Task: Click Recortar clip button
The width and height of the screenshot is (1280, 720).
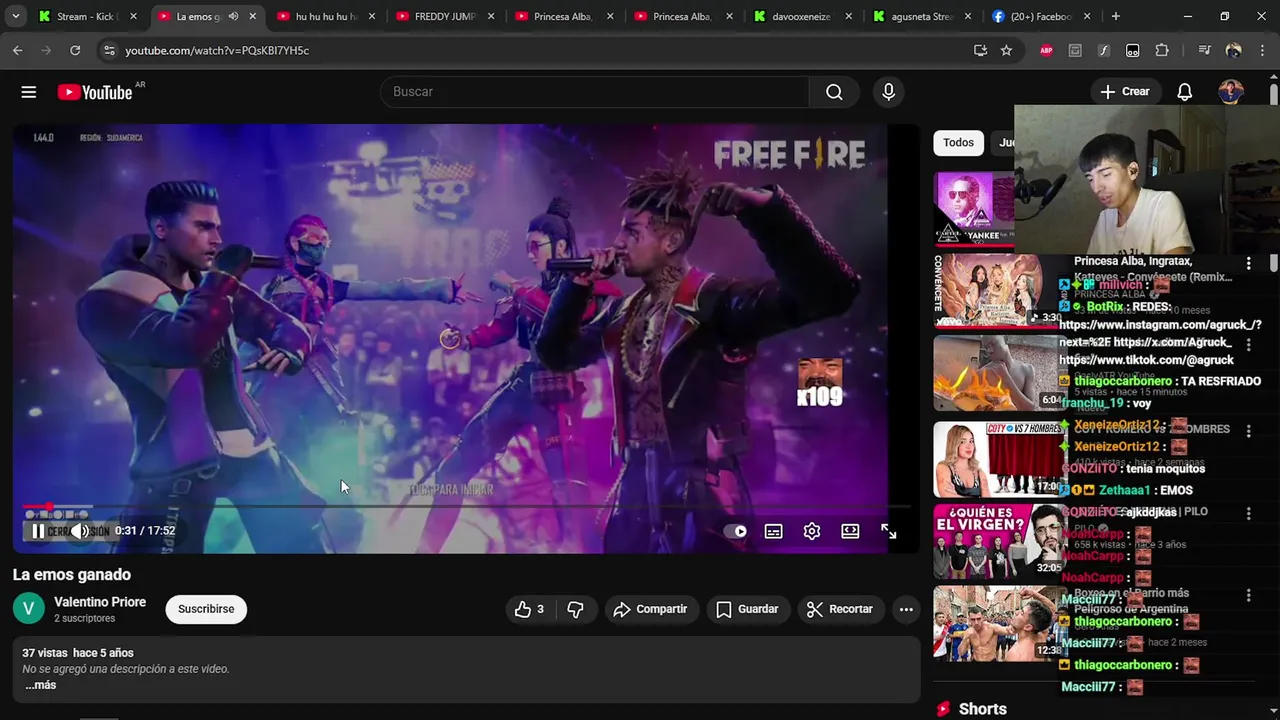Action: [840, 609]
